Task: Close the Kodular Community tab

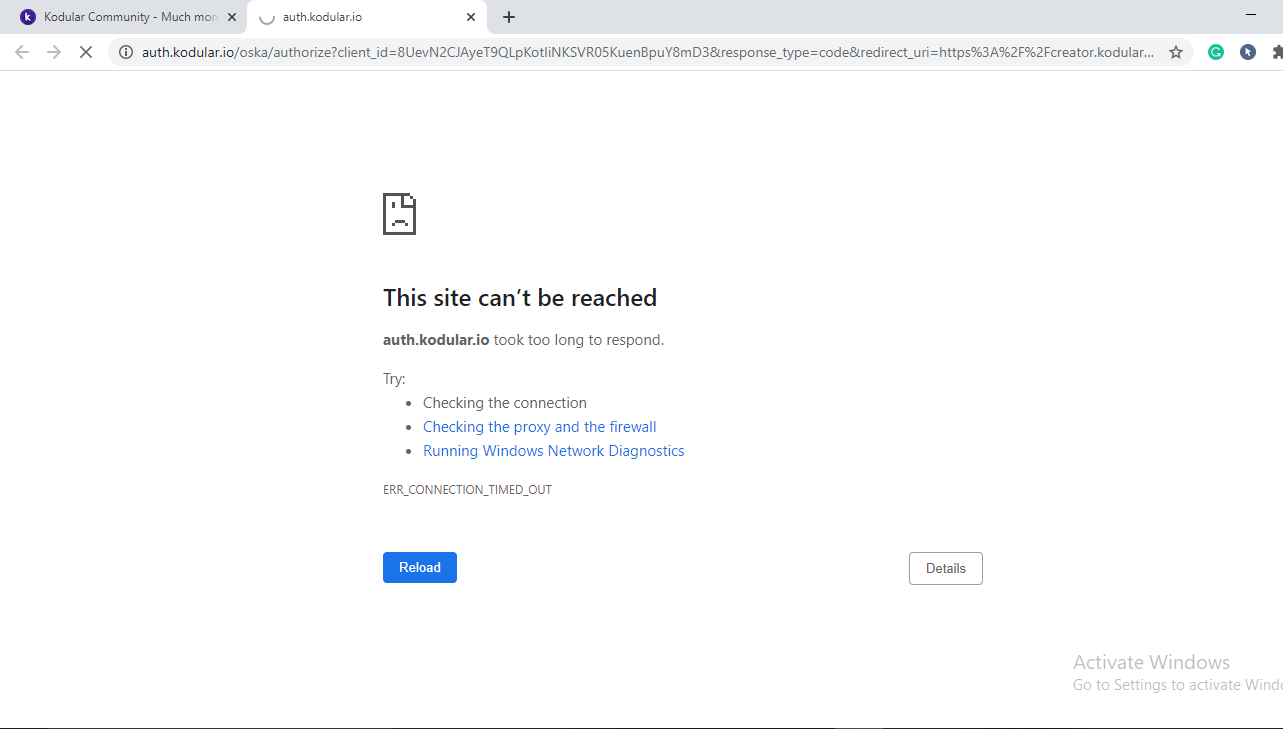Action: click(232, 17)
